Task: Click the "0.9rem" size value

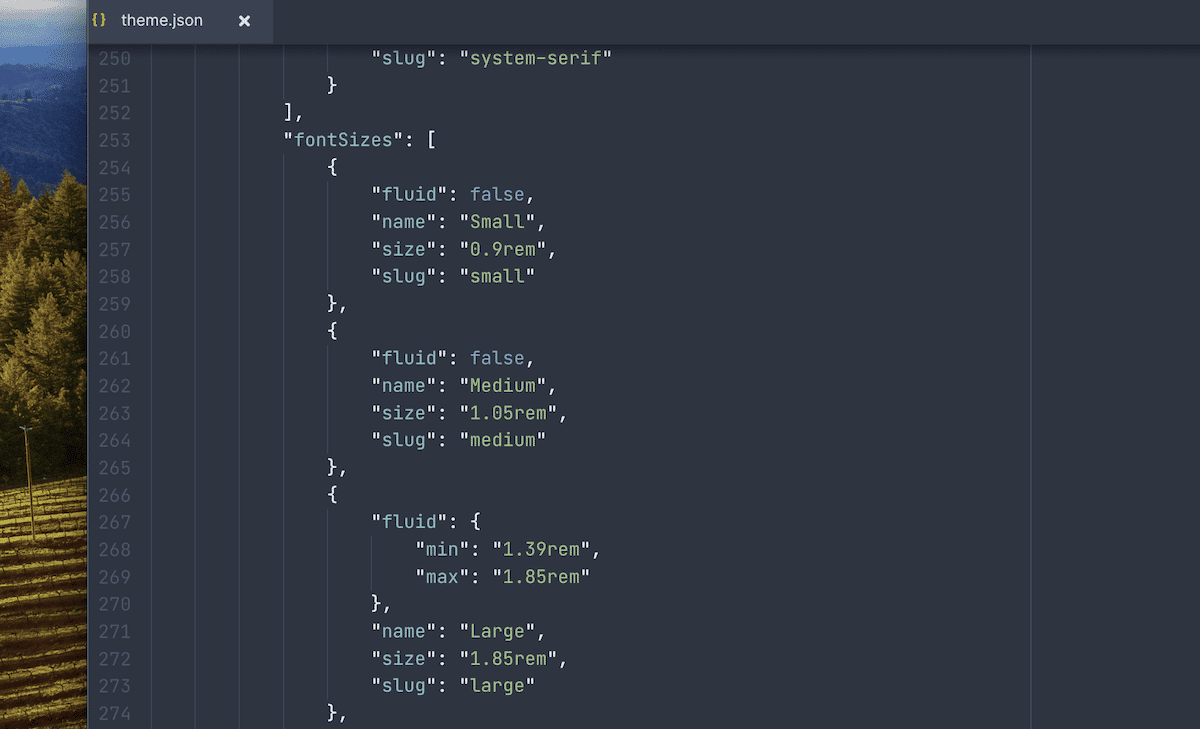Action: point(505,249)
